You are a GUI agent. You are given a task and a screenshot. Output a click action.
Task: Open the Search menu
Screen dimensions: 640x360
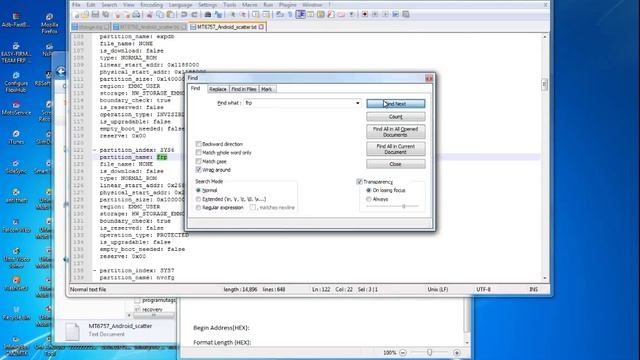109,4
